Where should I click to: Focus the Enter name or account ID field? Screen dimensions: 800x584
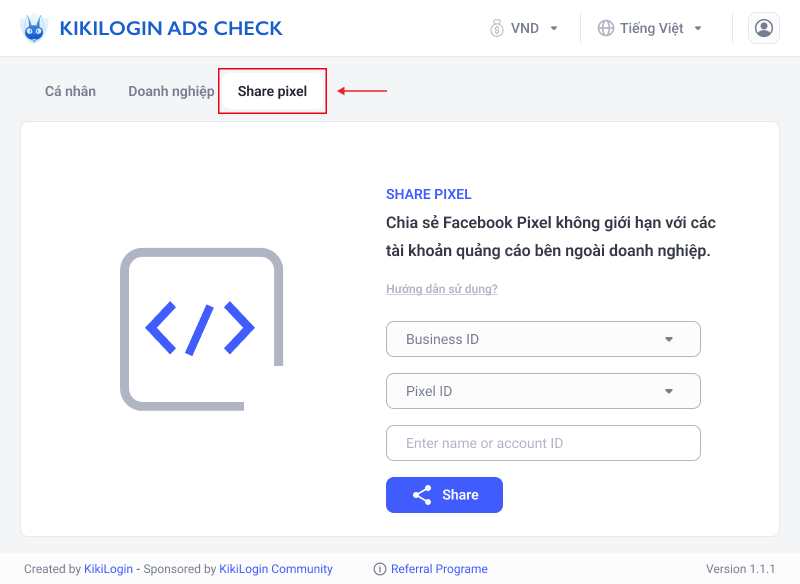[543, 443]
